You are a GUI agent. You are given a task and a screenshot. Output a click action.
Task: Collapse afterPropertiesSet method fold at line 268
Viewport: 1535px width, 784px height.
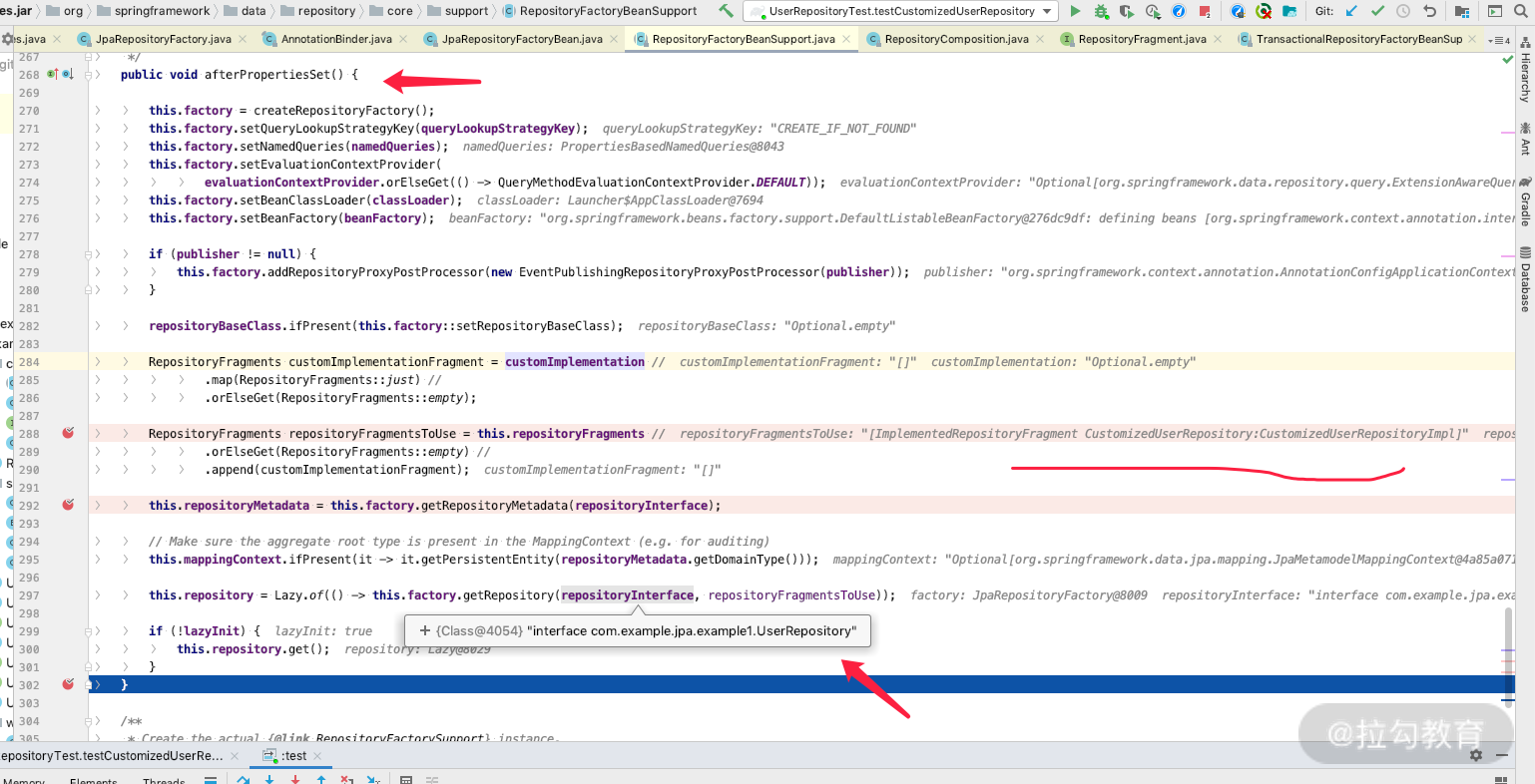89,75
